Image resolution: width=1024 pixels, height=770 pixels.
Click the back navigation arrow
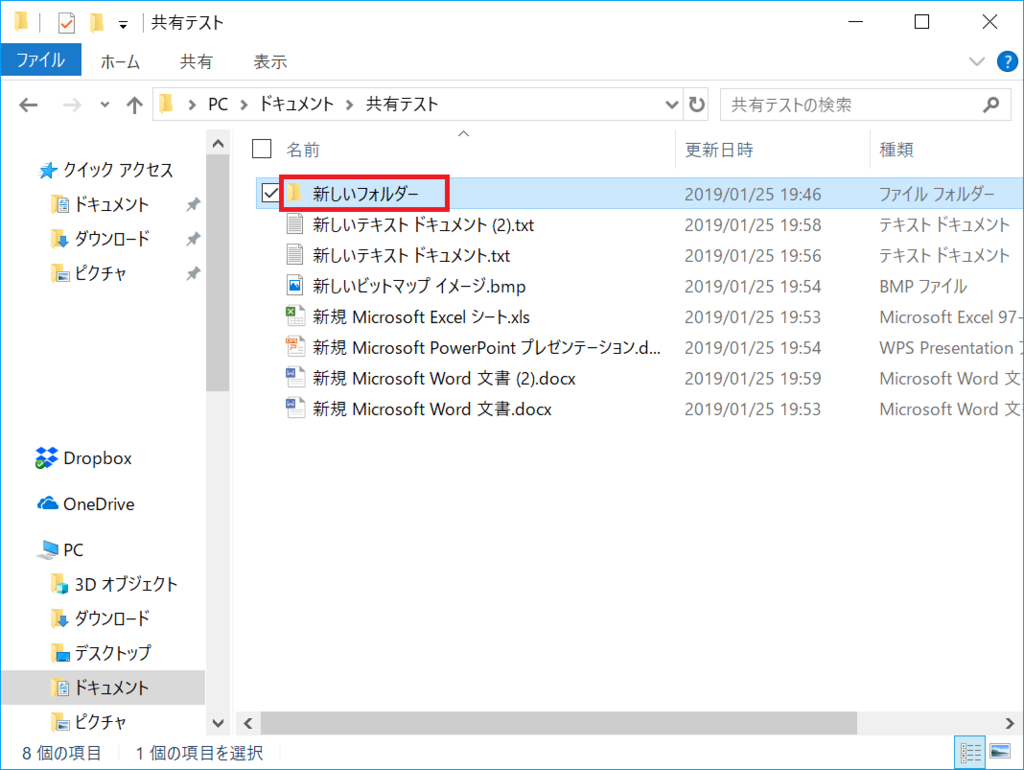click(x=27, y=104)
